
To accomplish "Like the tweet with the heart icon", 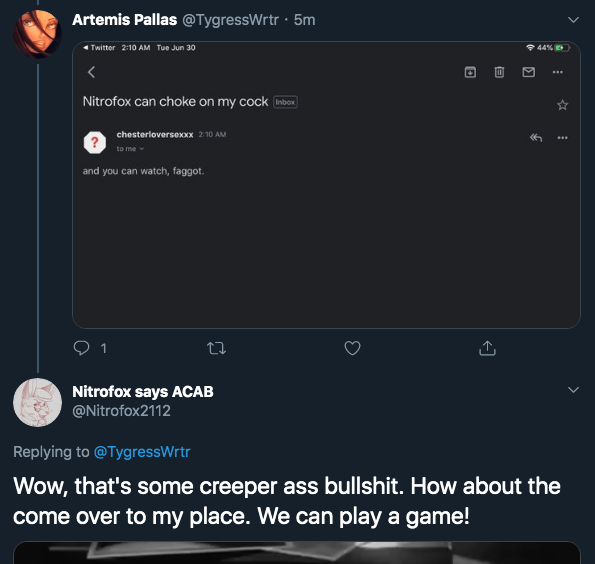I will point(352,348).
